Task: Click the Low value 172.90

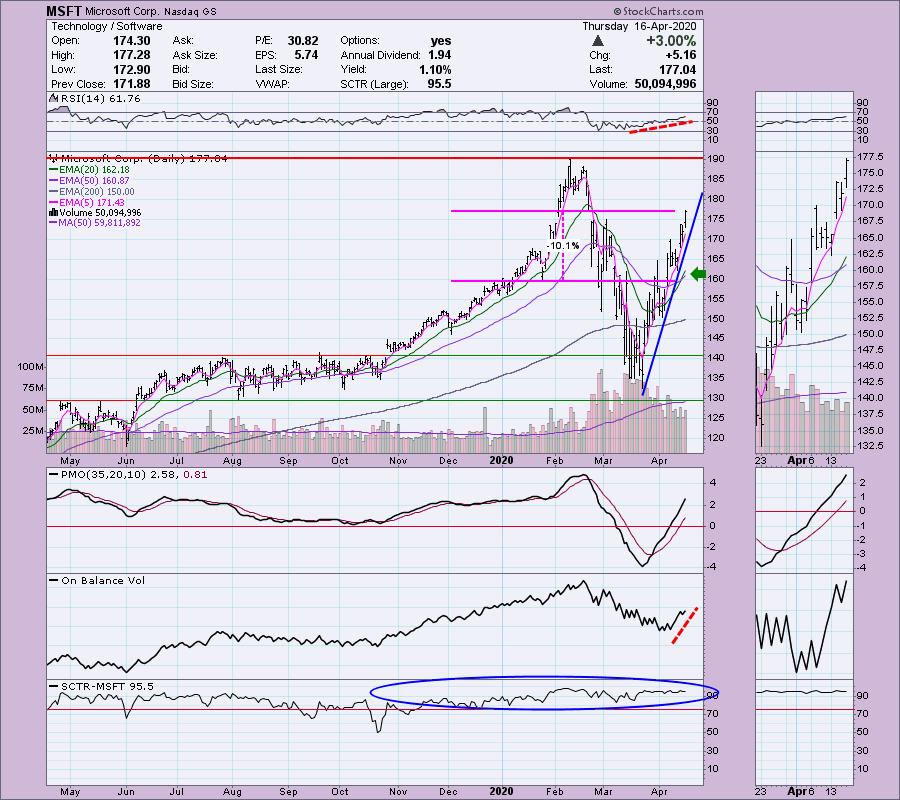Action: [131, 69]
